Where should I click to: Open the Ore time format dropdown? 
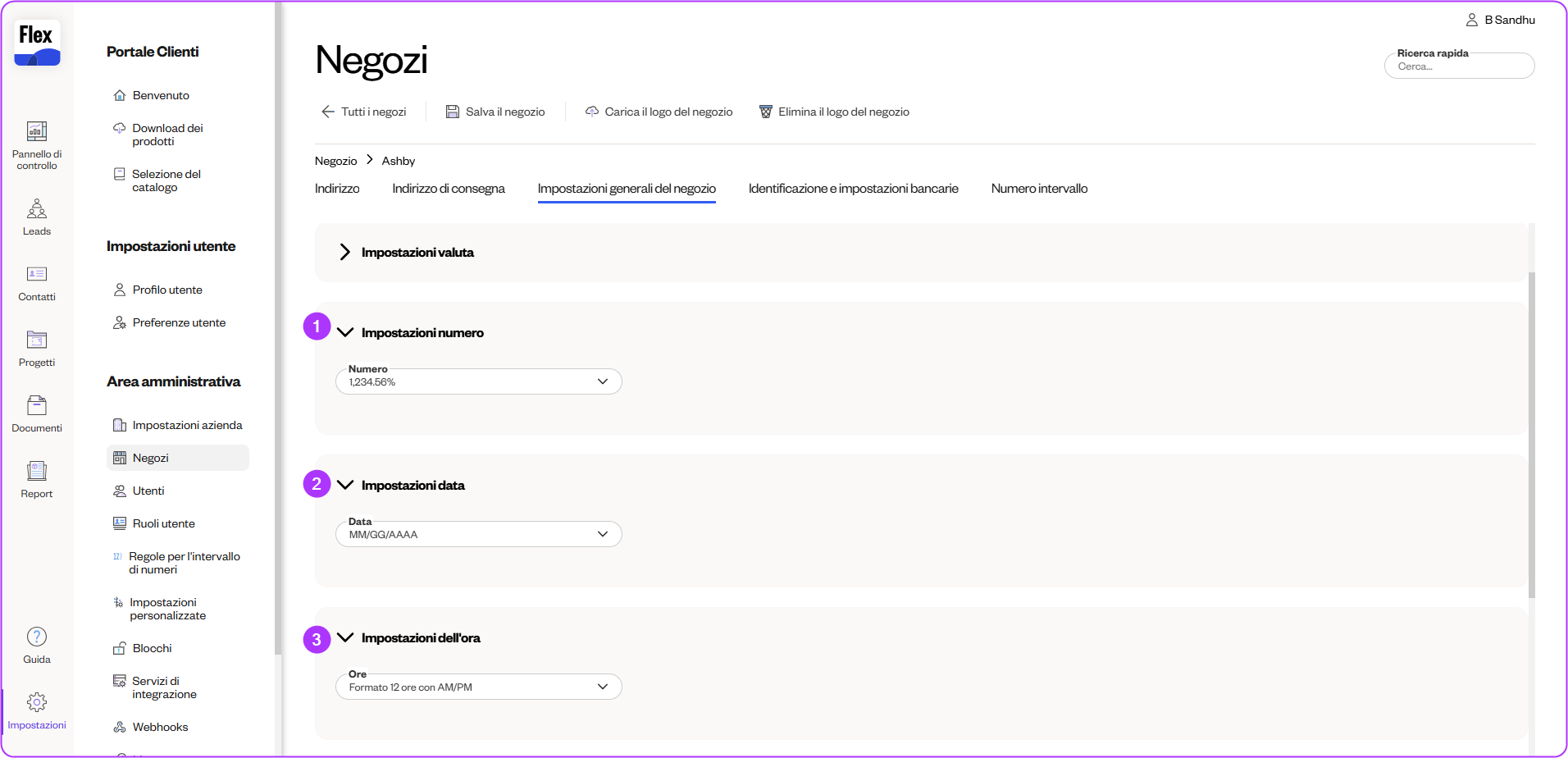478,687
